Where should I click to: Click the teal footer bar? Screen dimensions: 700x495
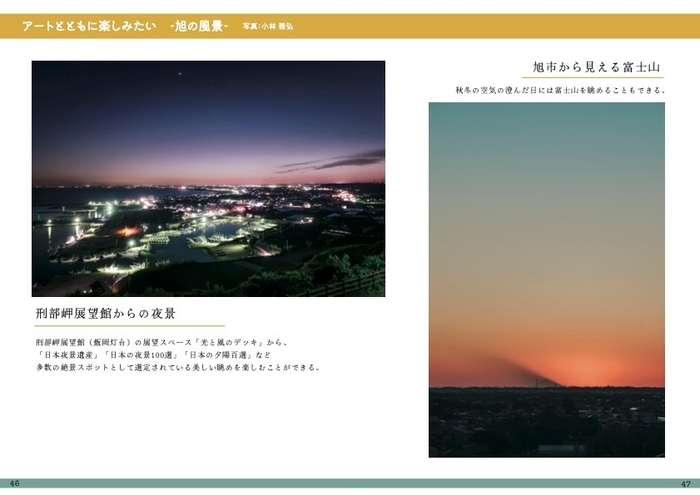tap(350, 483)
